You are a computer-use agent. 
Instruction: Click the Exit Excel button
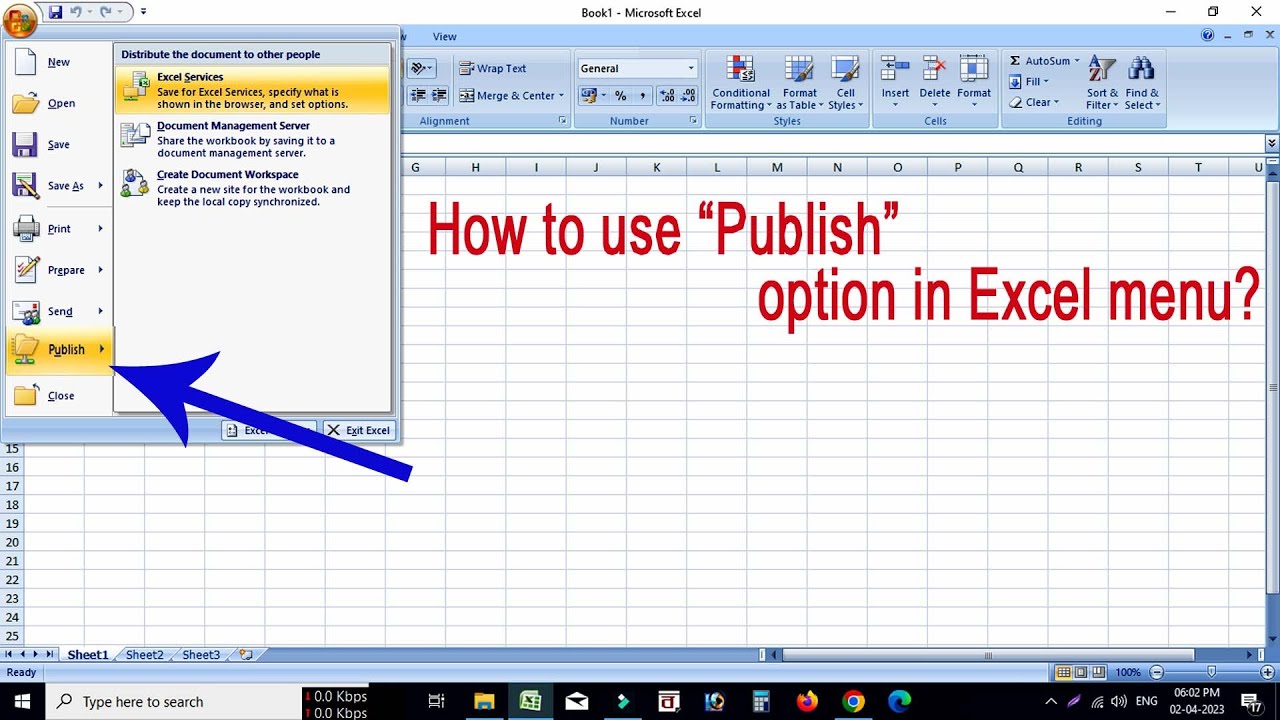click(360, 430)
